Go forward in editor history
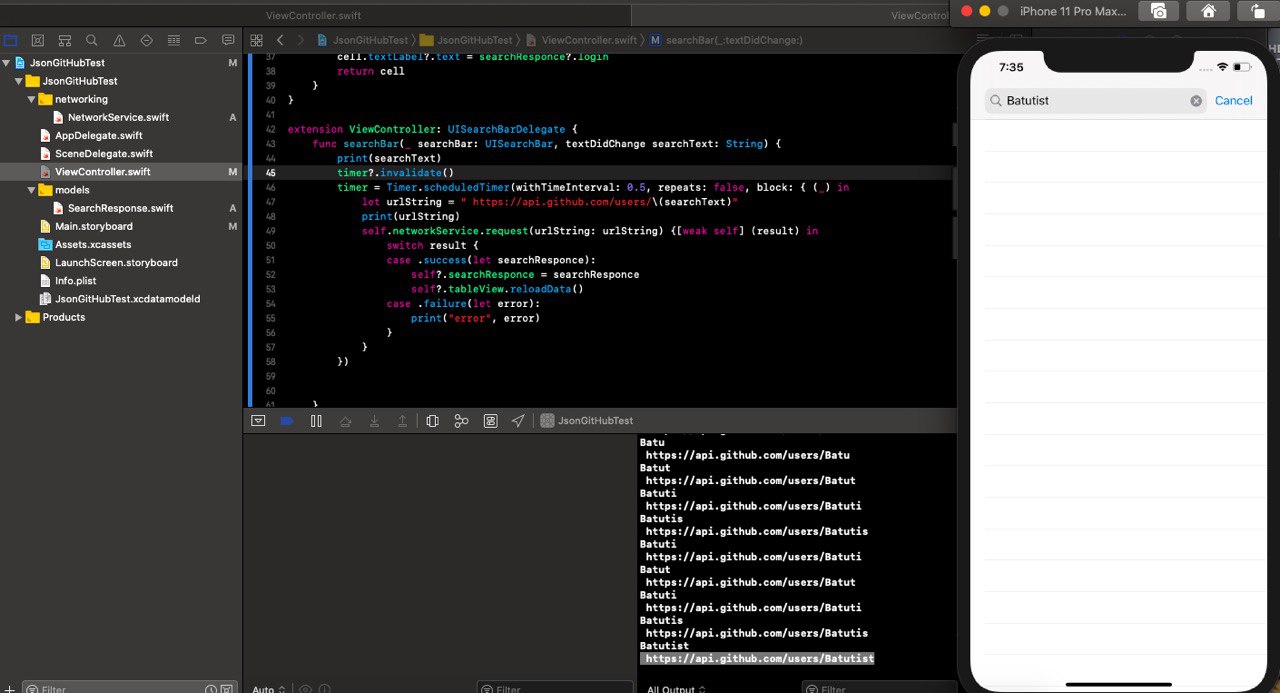 (x=301, y=40)
